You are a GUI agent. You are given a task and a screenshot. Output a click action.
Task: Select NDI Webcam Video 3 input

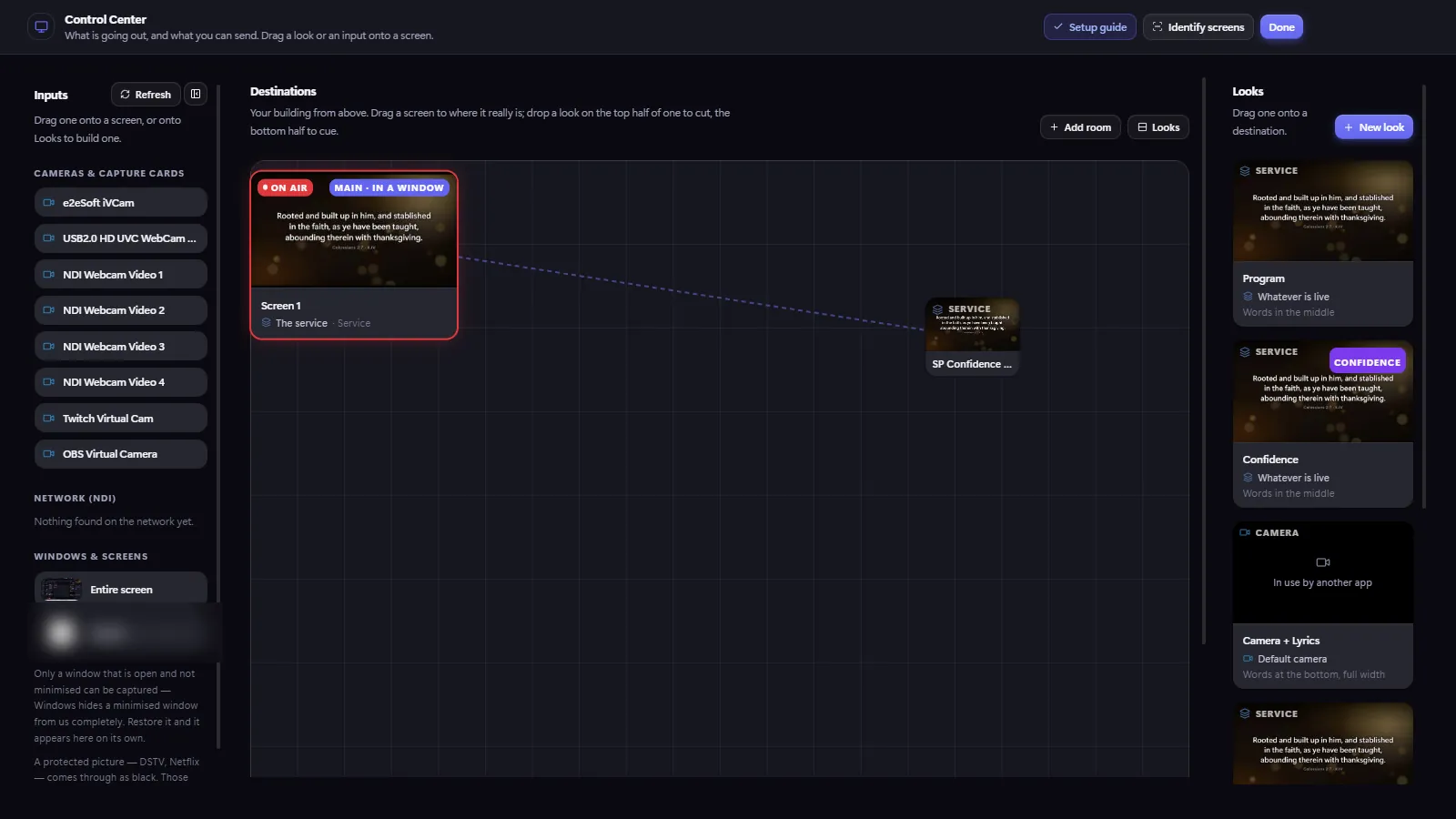pos(121,347)
